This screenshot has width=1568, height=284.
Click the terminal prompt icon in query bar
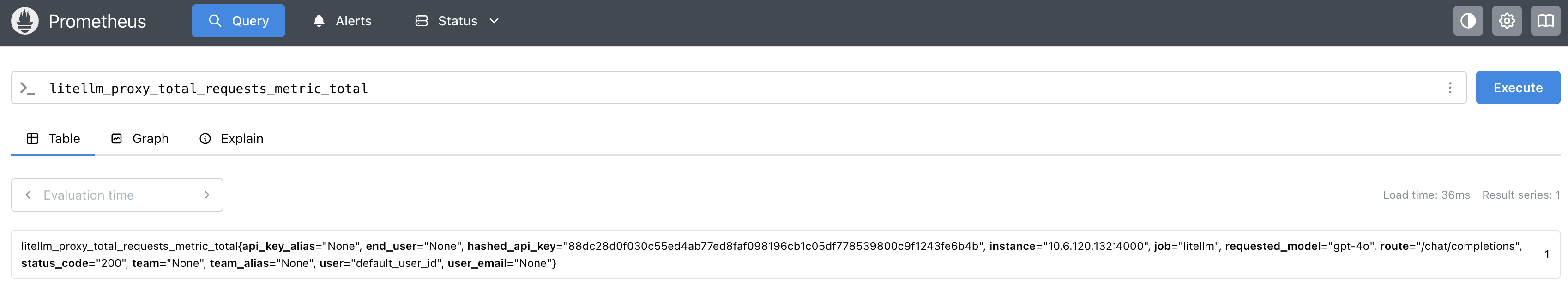[x=28, y=88]
